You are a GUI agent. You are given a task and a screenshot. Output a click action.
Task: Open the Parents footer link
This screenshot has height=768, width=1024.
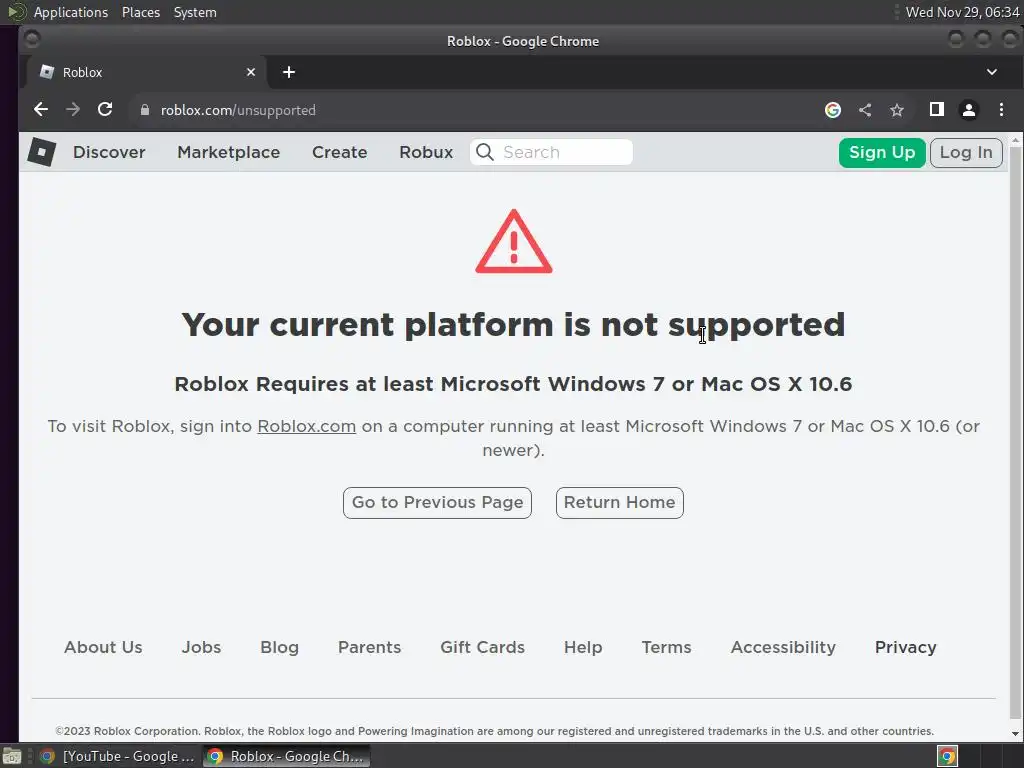click(370, 647)
